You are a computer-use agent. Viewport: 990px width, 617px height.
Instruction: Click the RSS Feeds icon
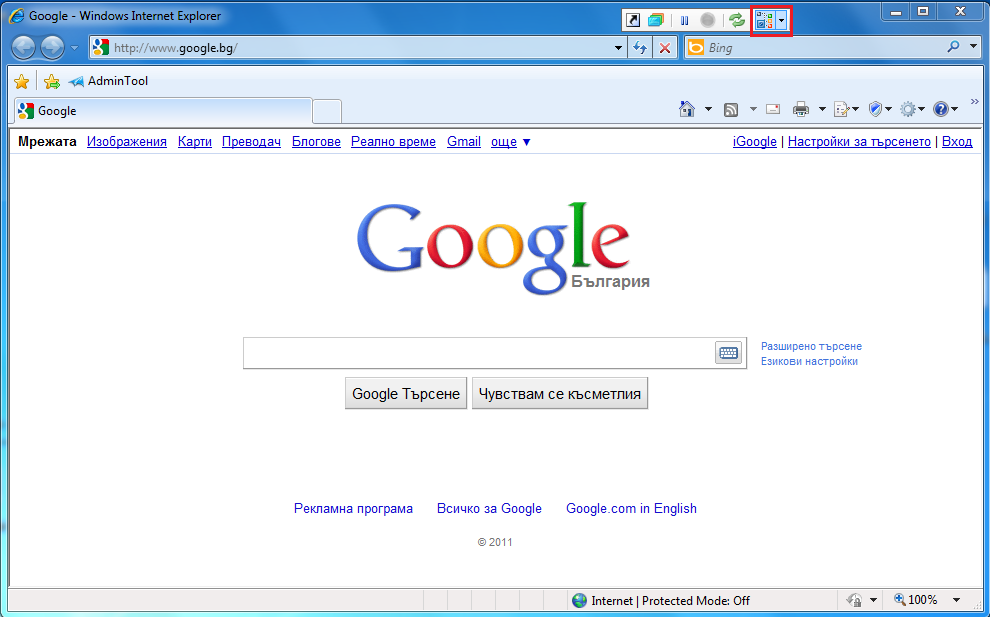click(731, 110)
